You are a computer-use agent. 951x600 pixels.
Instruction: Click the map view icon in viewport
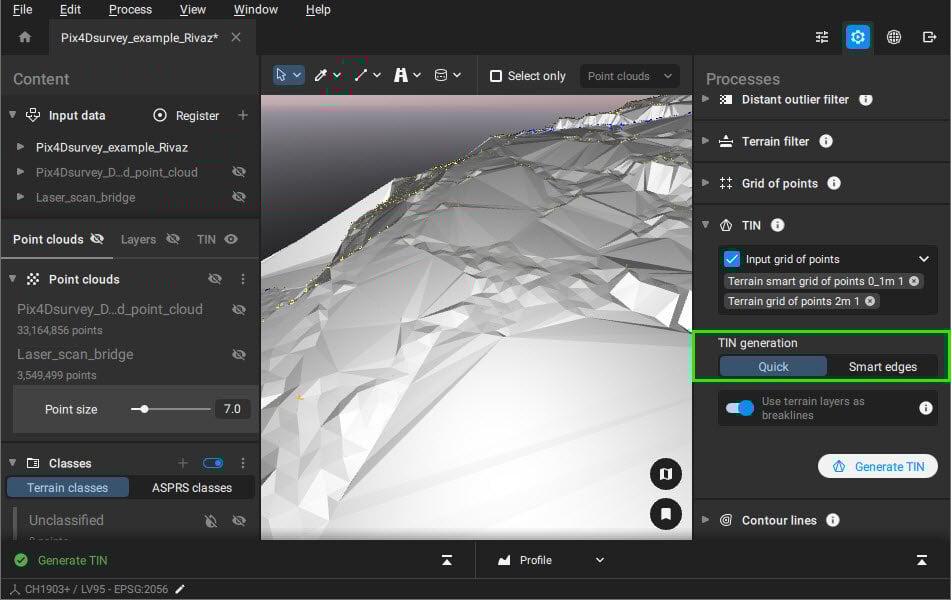point(665,474)
